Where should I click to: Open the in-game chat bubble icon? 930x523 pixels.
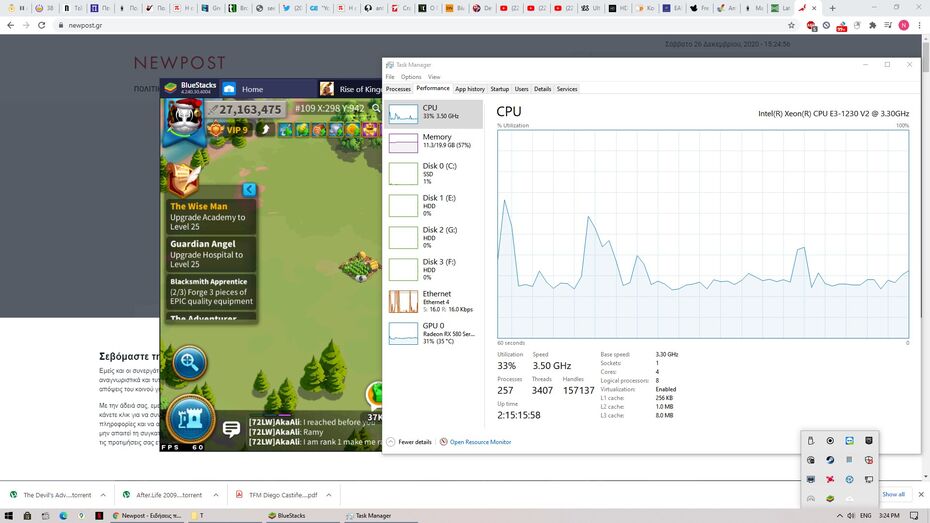point(231,429)
